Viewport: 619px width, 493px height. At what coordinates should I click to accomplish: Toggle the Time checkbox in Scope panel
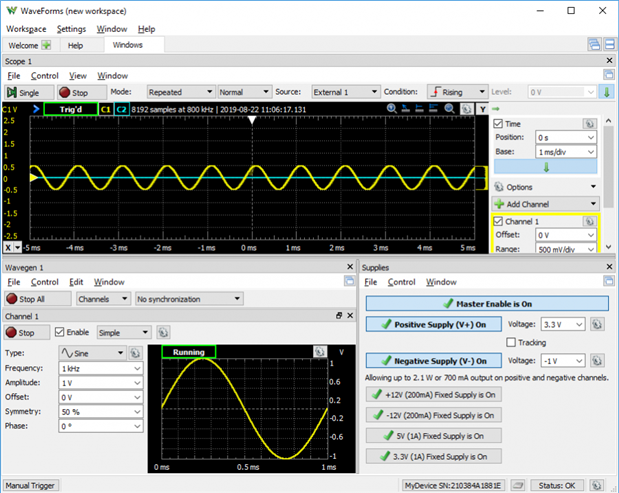[x=499, y=124]
